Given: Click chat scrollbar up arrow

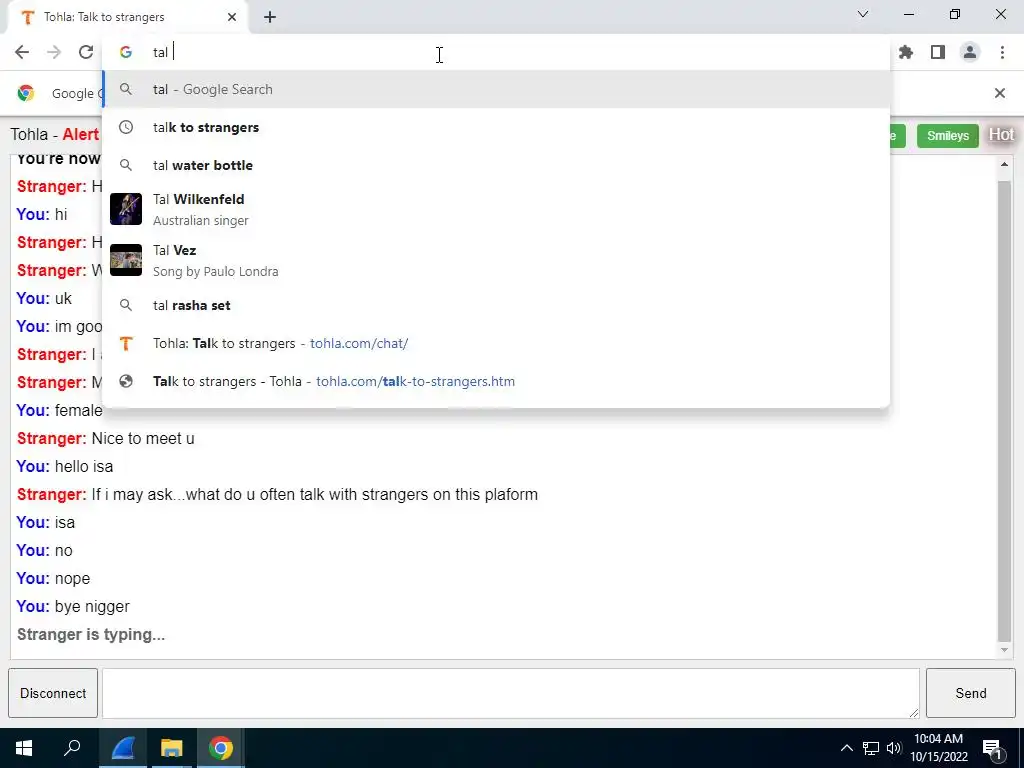Looking at the screenshot, I should pos(1004,164).
